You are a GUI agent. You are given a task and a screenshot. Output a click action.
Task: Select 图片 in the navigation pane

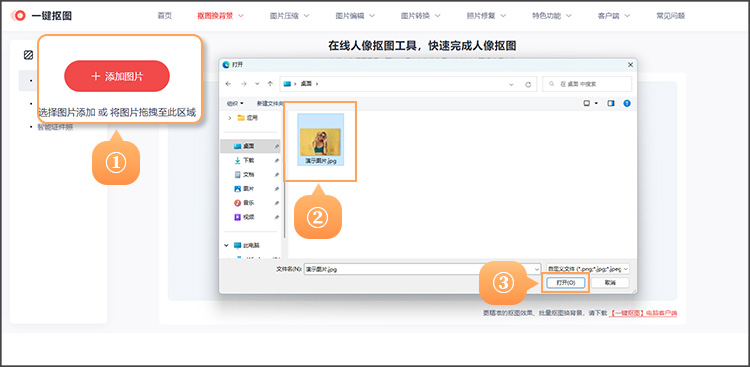[251, 189]
